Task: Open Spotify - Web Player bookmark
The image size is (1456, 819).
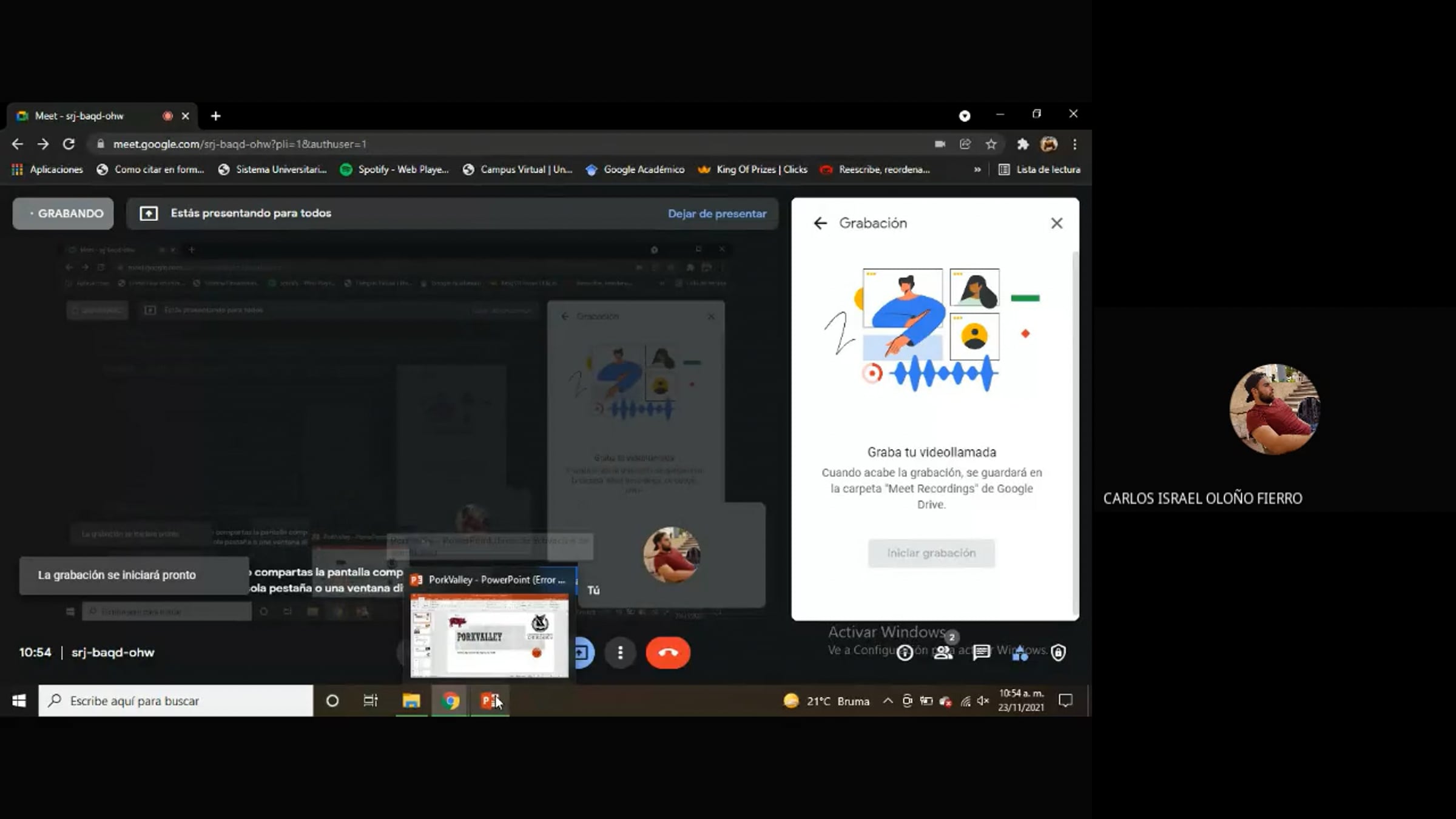Action: pyautogui.click(x=394, y=170)
